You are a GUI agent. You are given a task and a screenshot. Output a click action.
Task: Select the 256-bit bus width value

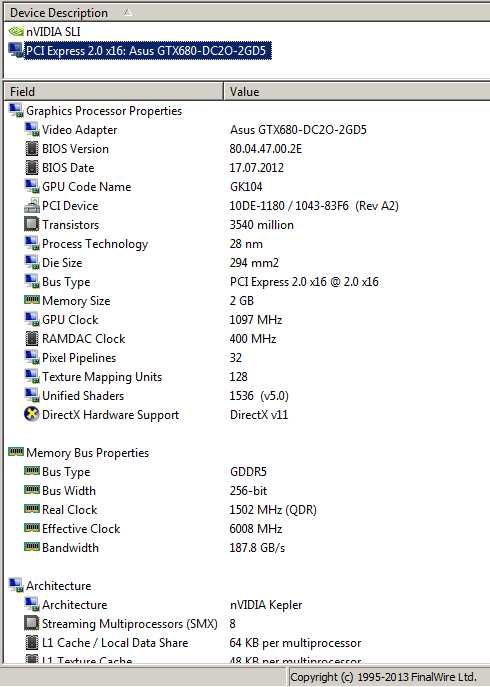tap(249, 490)
